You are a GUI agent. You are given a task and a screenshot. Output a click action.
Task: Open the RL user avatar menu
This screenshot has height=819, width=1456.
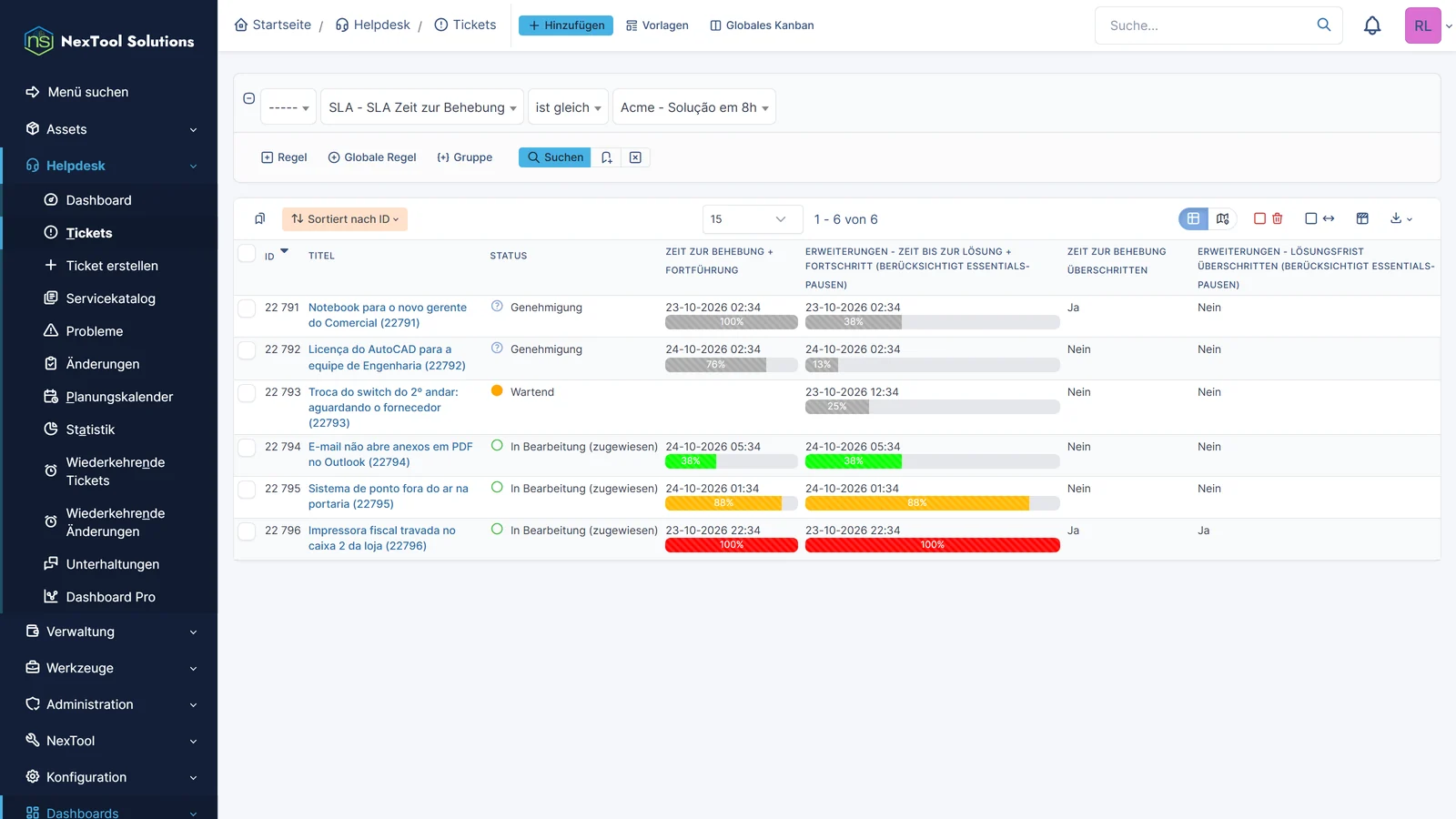click(x=1422, y=25)
